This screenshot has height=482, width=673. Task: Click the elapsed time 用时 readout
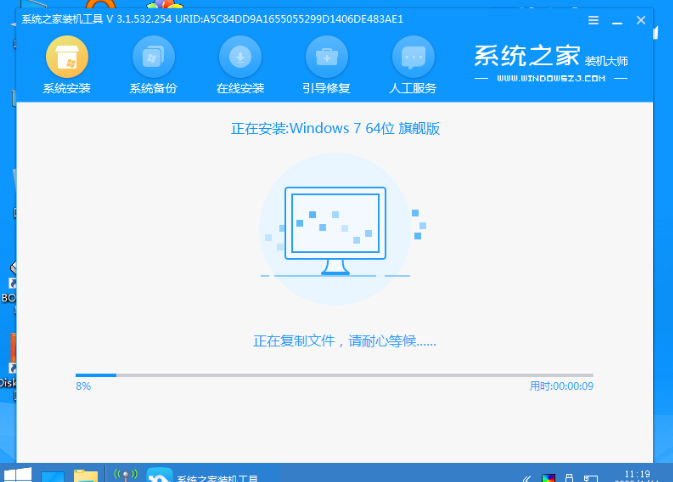coord(561,386)
